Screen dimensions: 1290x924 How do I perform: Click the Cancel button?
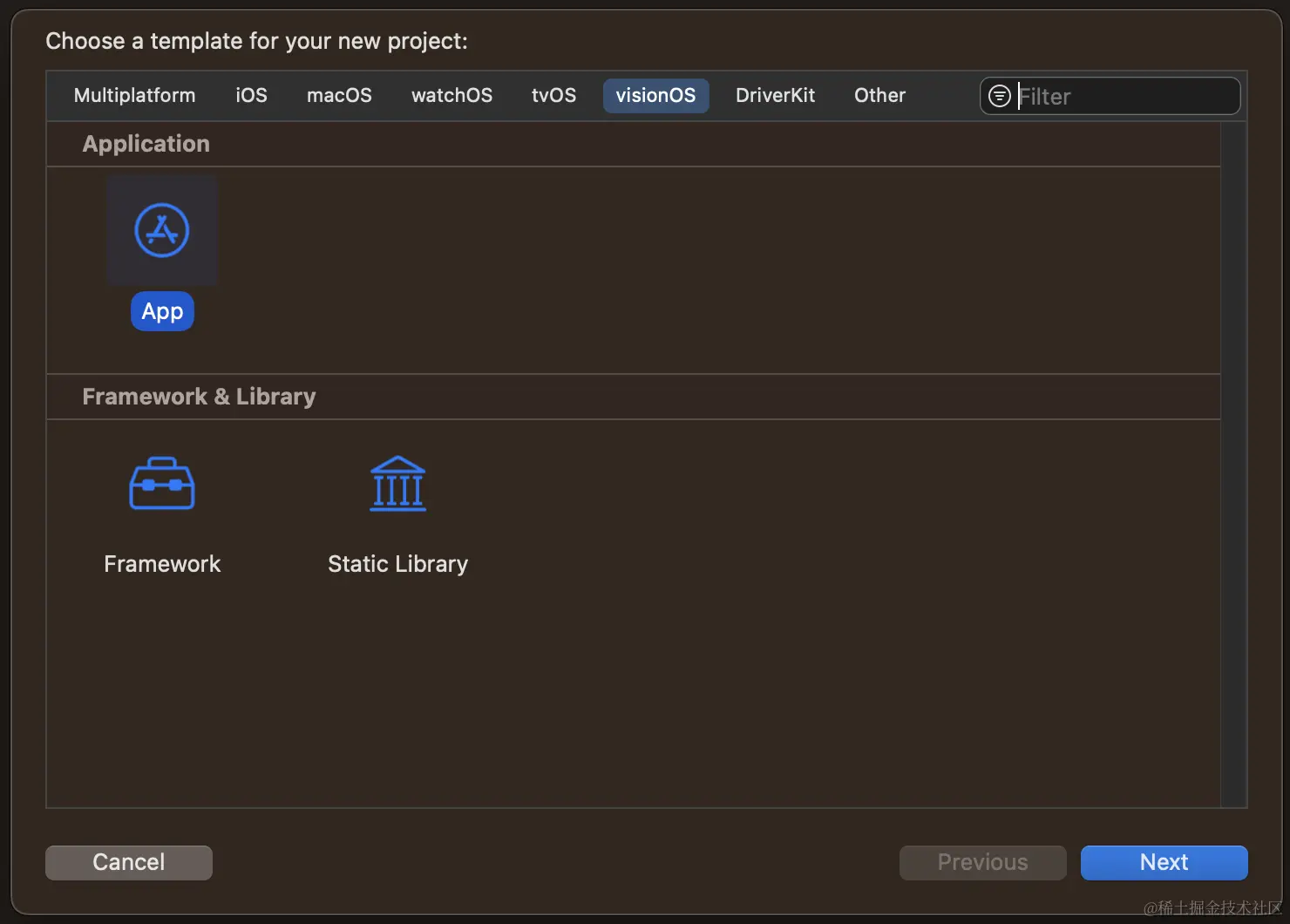[129, 862]
